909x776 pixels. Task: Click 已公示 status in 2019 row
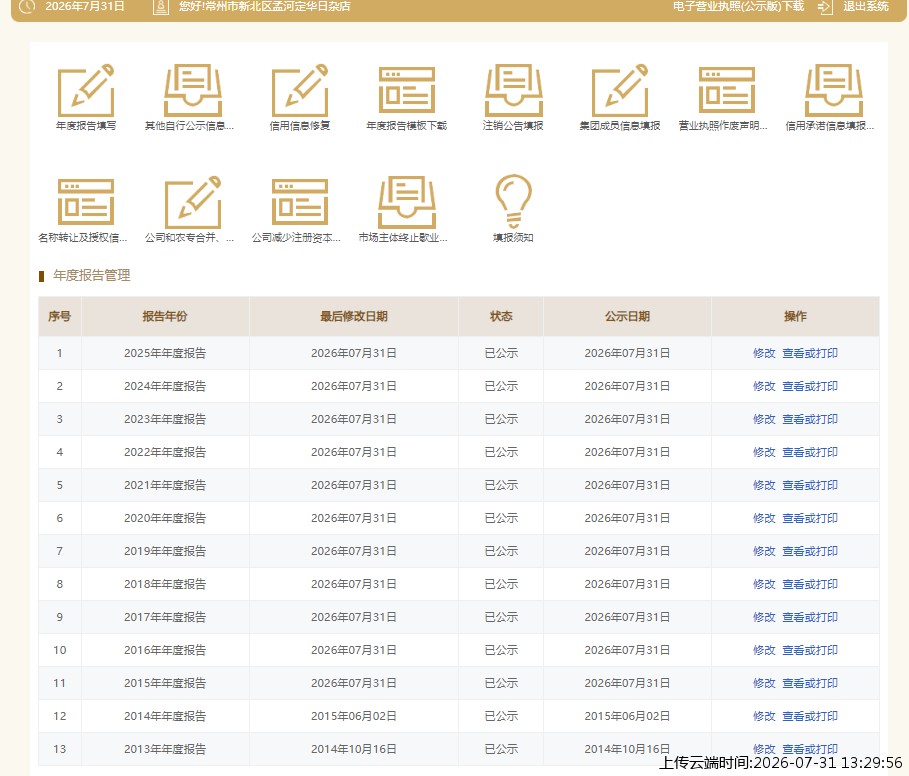pos(501,551)
